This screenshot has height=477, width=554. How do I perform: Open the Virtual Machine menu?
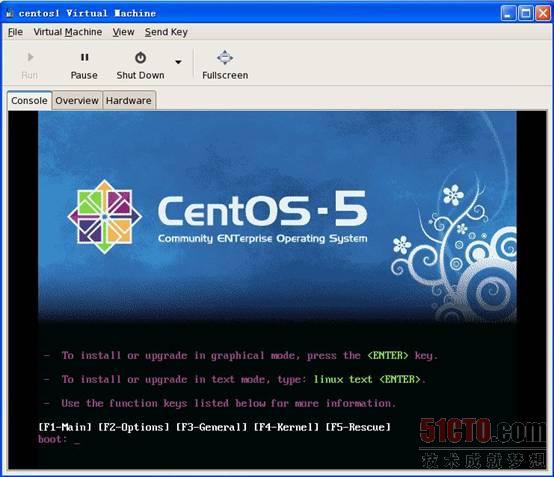pyautogui.click(x=67, y=32)
